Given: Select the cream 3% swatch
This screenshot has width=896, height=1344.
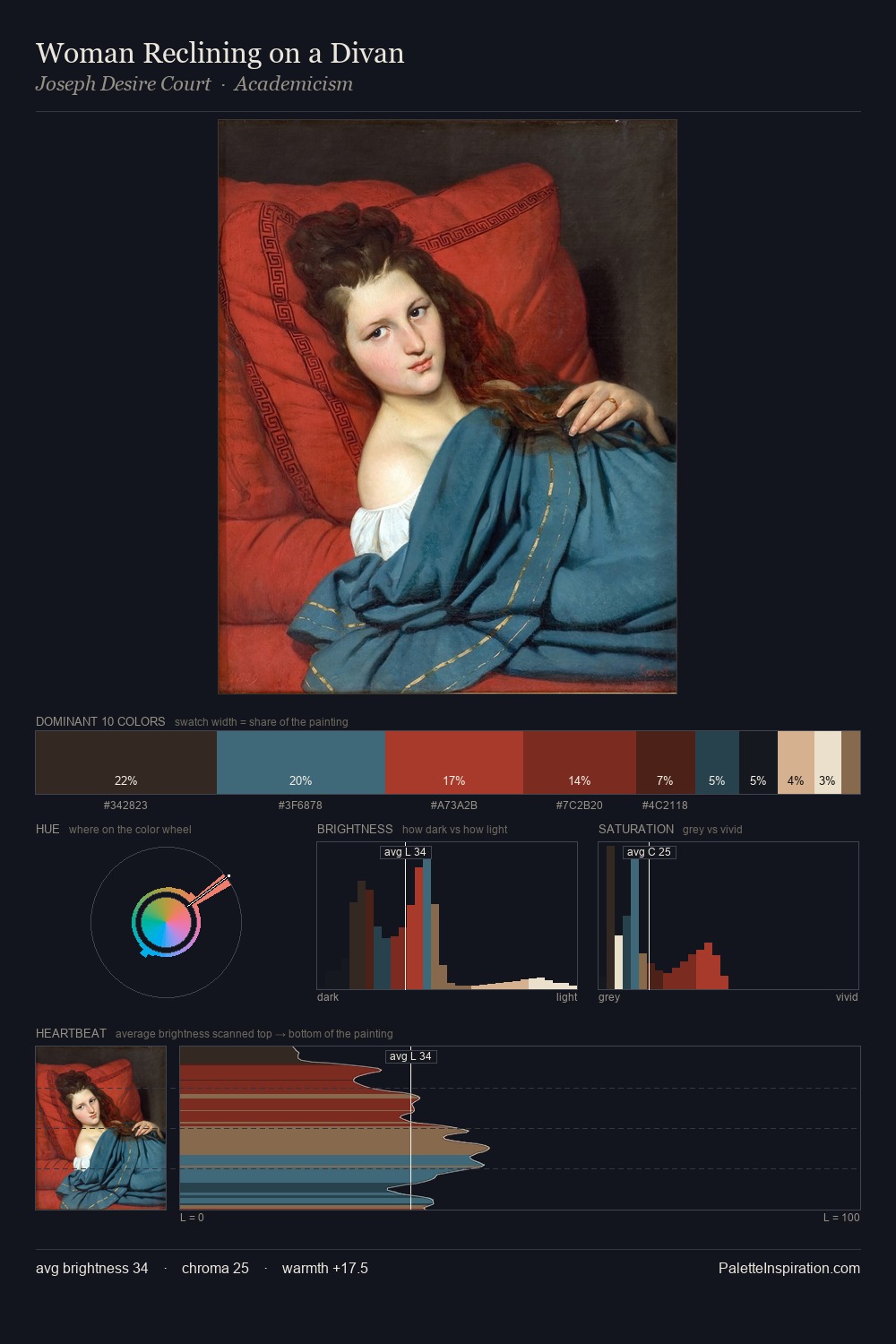Looking at the screenshot, I should tap(828, 762).
